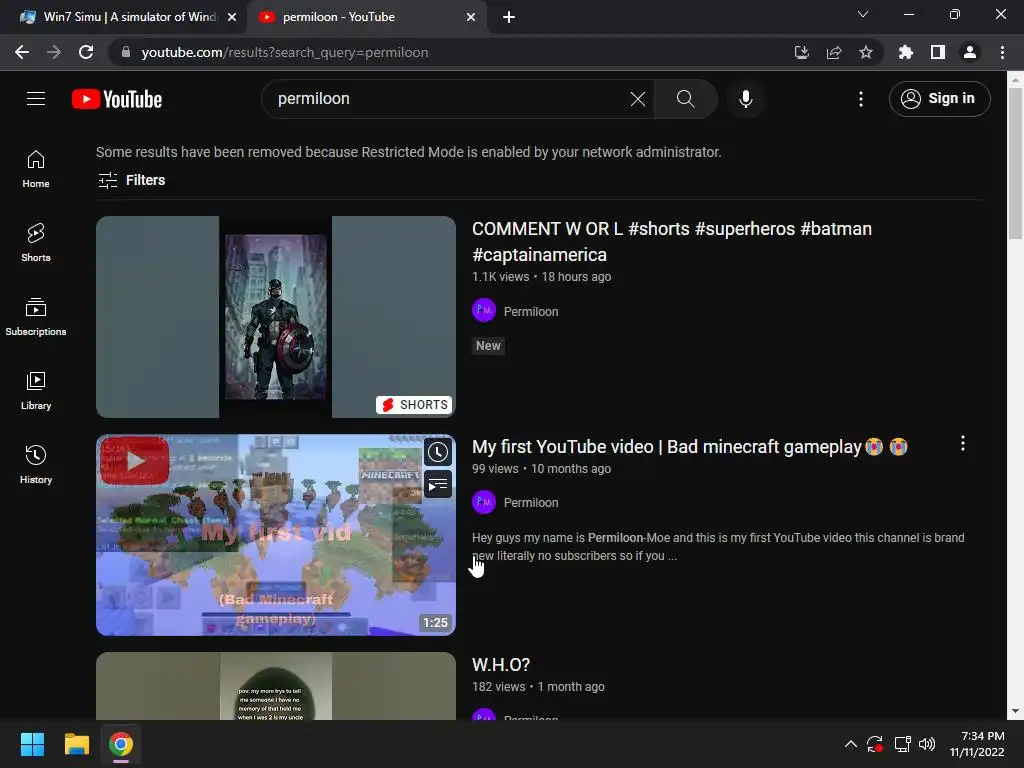The width and height of the screenshot is (1024, 768).
Task: Add Minecraft video to Watch later
Action: point(438,452)
